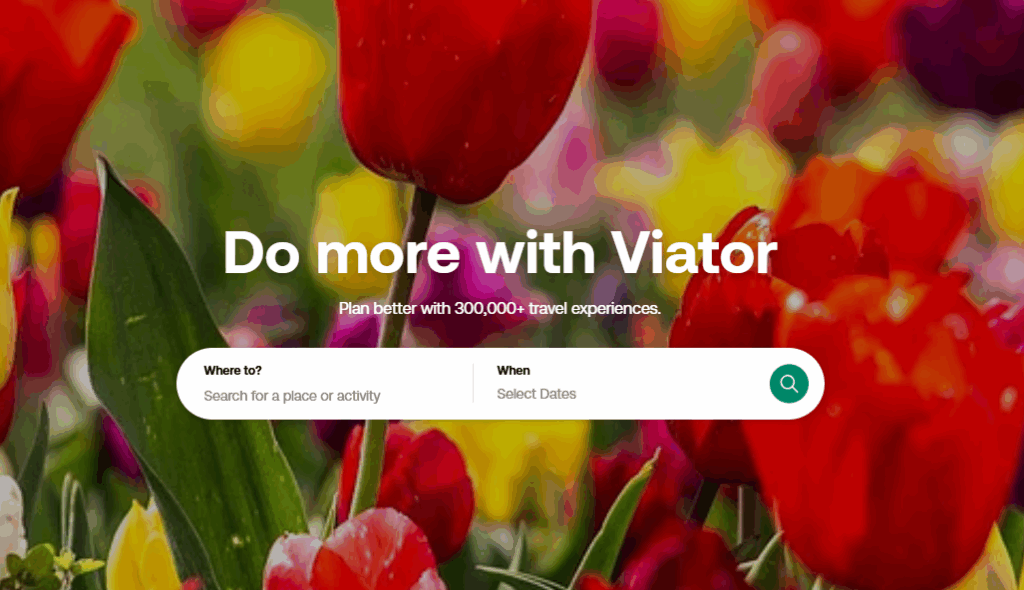1024x590 pixels.
Task: Click the 'Where to?' label
Action: [x=232, y=370]
